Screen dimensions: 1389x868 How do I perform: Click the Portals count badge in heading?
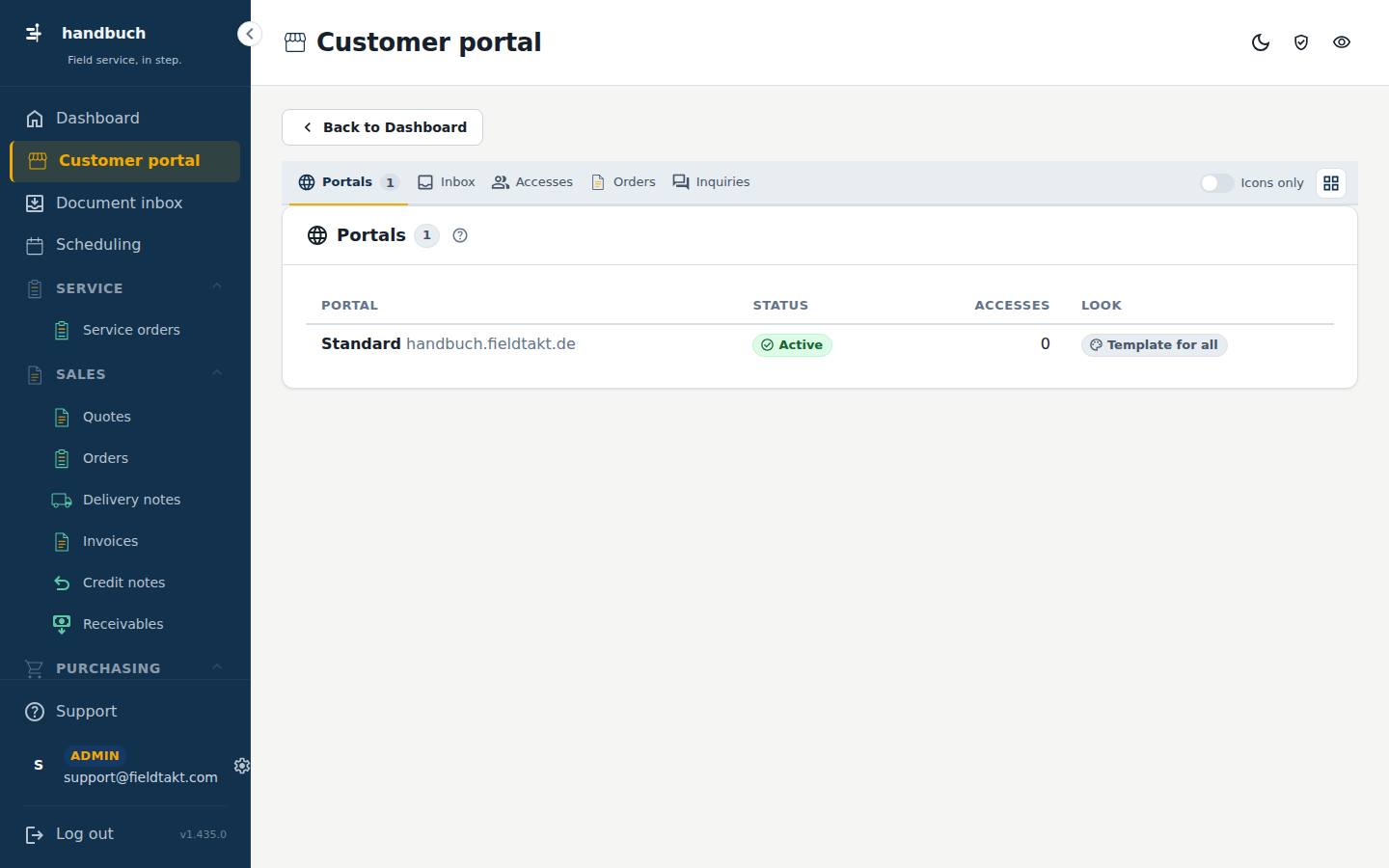coord(426,235)
